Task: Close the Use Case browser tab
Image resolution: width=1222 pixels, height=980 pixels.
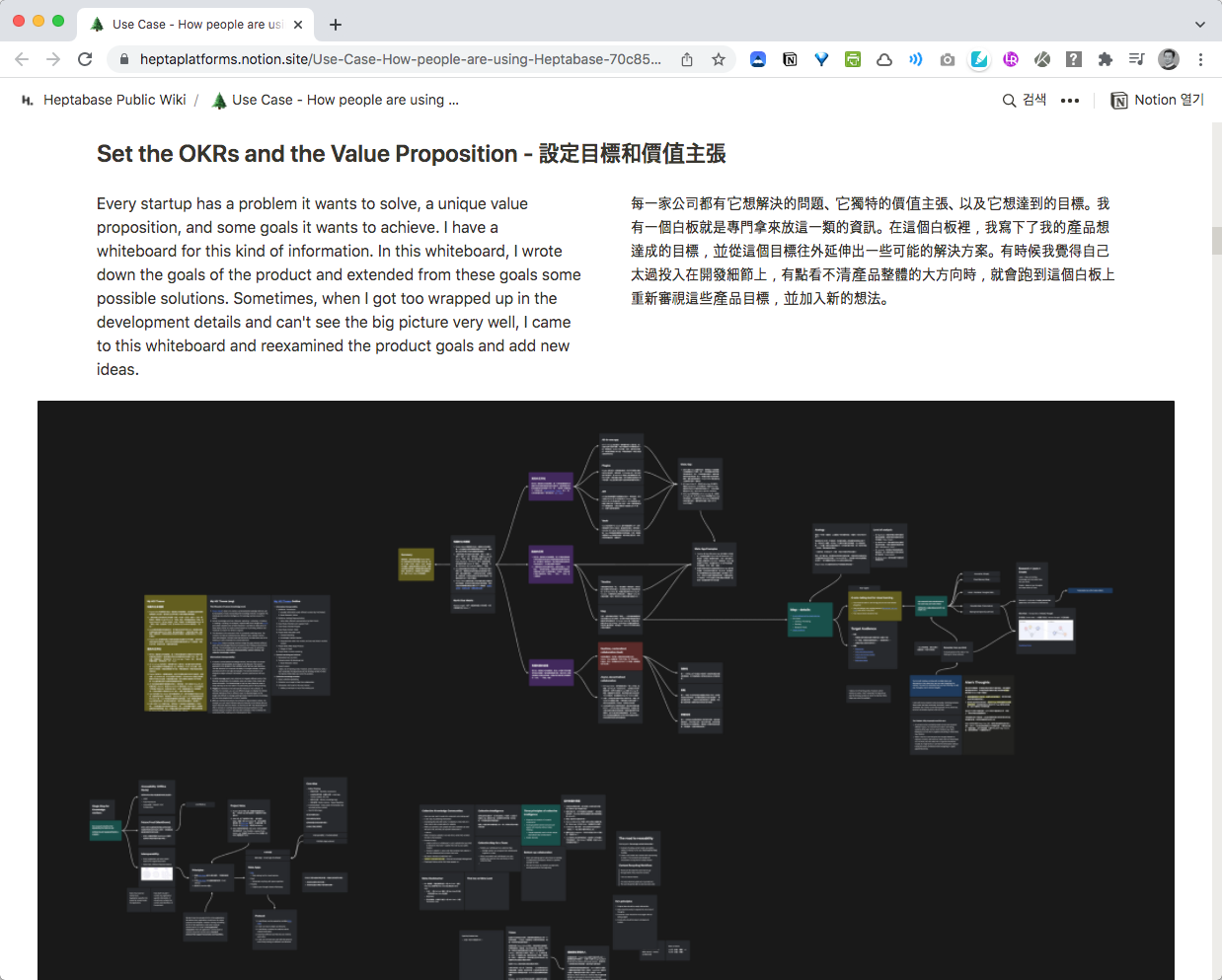Action: (298, 25)
